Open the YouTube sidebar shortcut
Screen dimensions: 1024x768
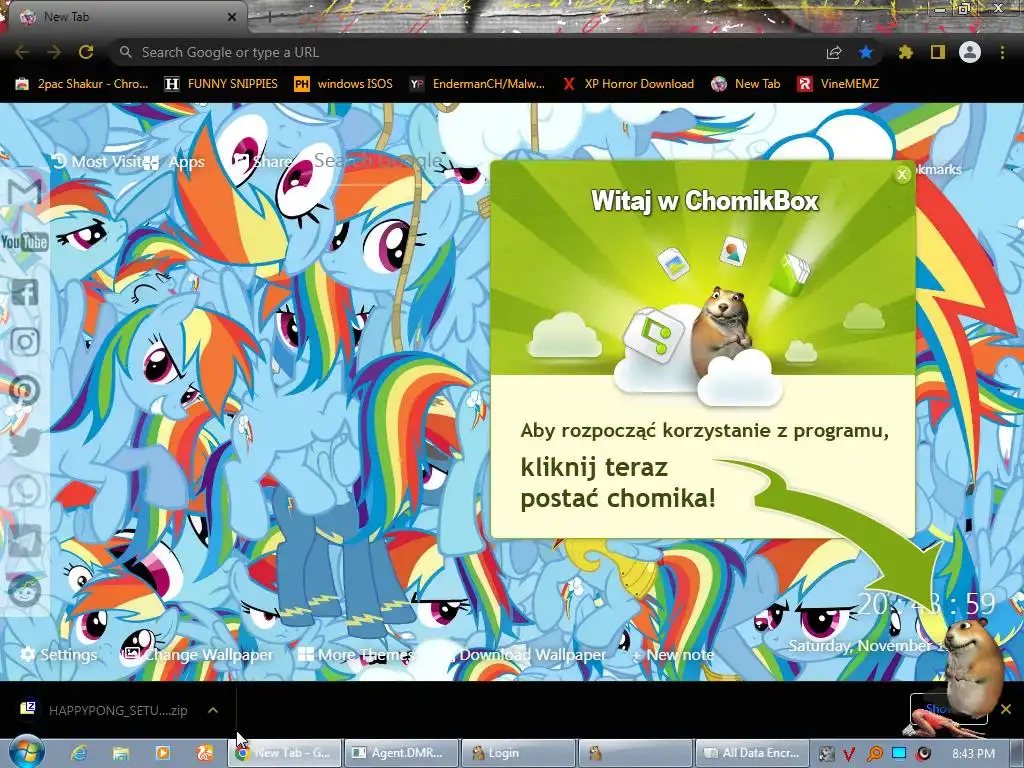pyautogui.click(x=25, y=242)
